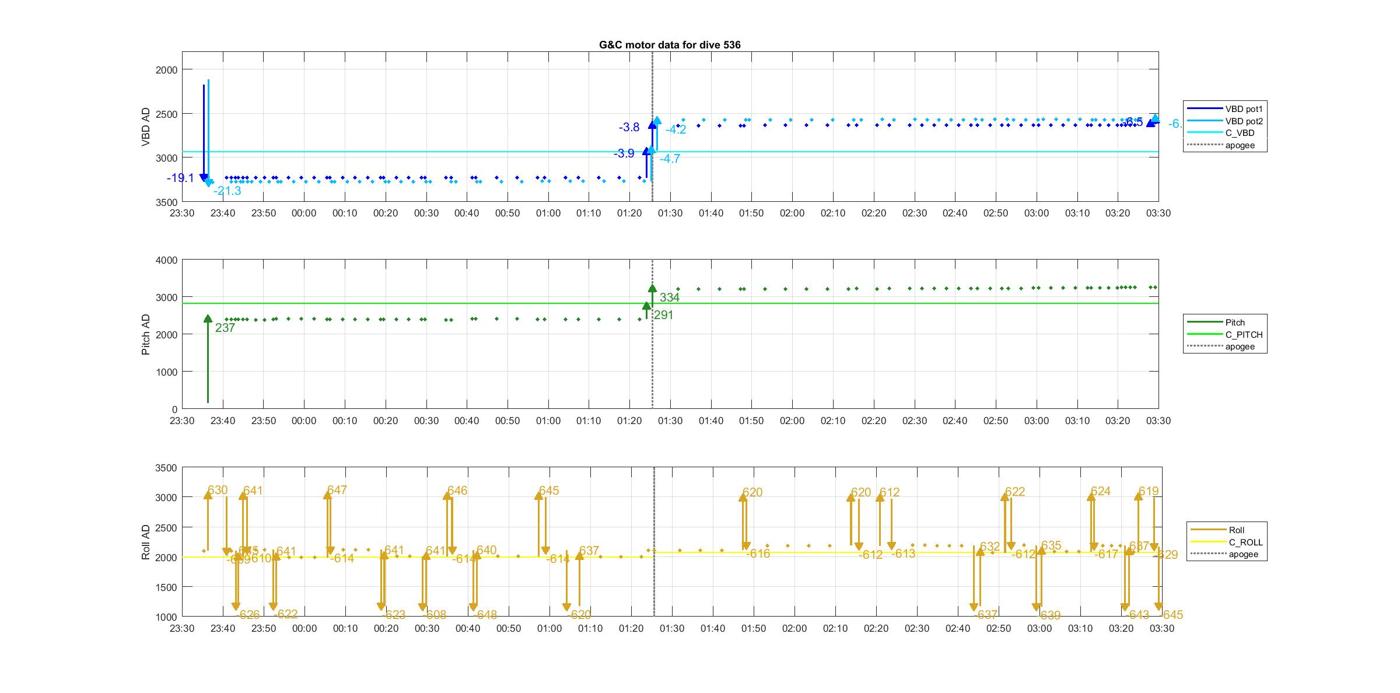This screenshot has width=1400, height=693.
Task: Click the '4000' tick on the Pitch axis
Action: [166, 260]
